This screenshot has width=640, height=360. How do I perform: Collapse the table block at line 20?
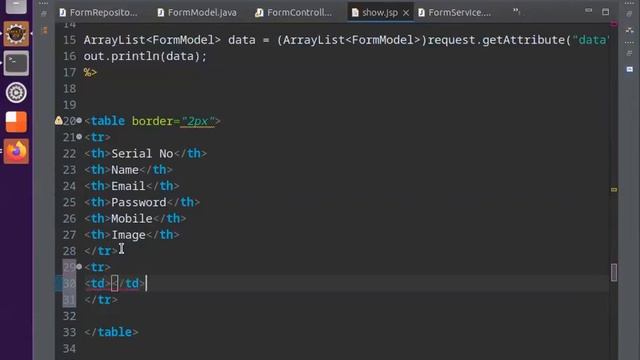pyautogui.click(x=79, y=120)
